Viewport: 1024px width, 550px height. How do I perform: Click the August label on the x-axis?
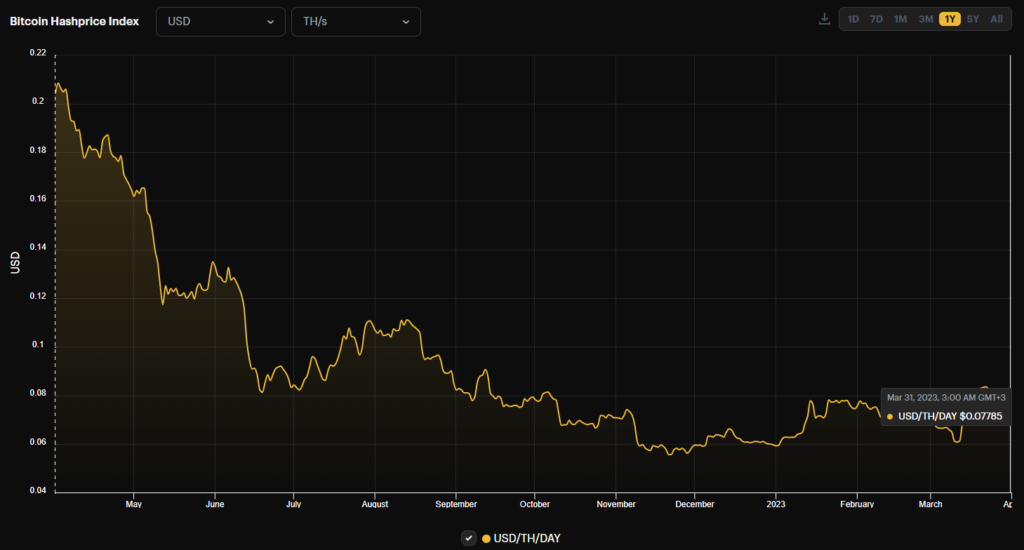click(373, 504)
